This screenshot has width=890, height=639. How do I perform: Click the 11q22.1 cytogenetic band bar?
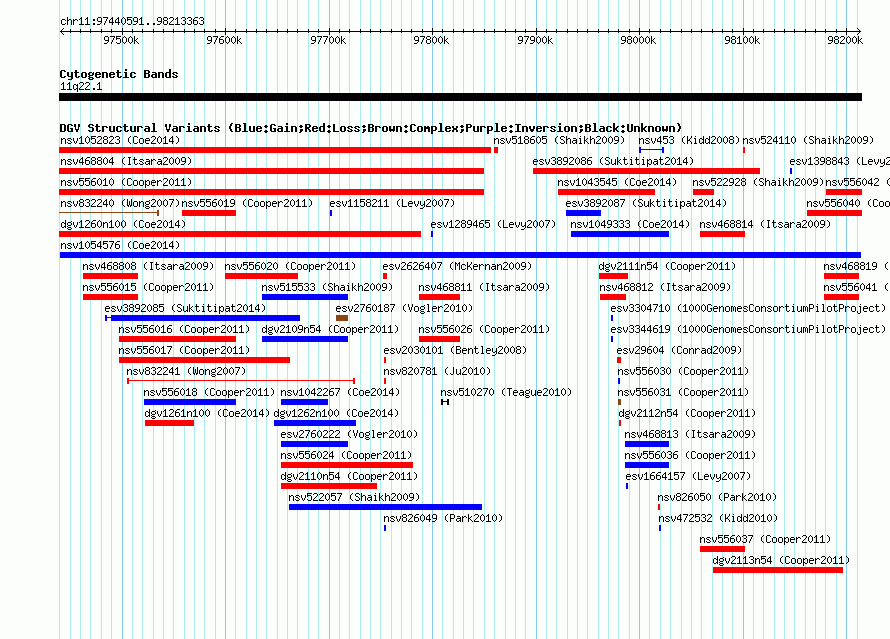point(460,97)
